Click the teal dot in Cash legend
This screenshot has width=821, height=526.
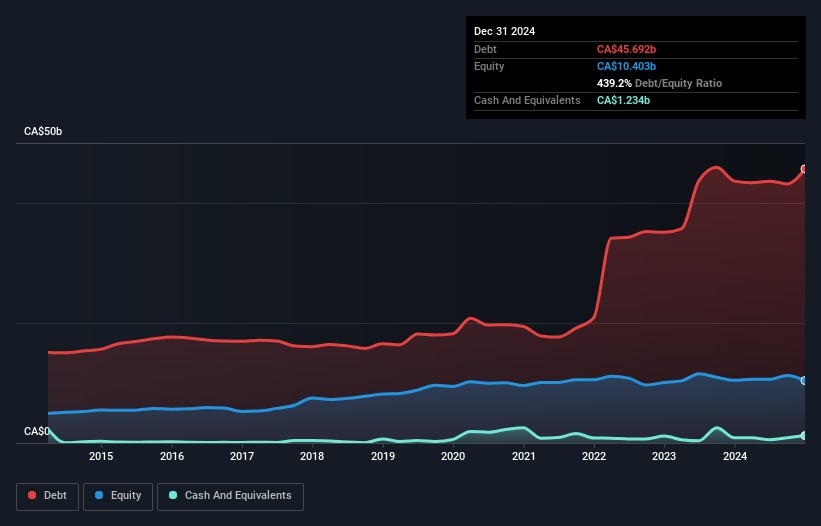[x=174, y=496]
